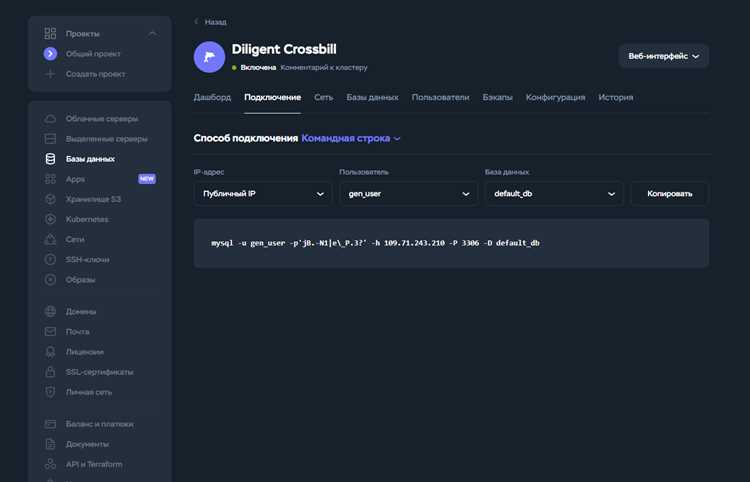Open the Образы disk icon

(x=50, y=279)
